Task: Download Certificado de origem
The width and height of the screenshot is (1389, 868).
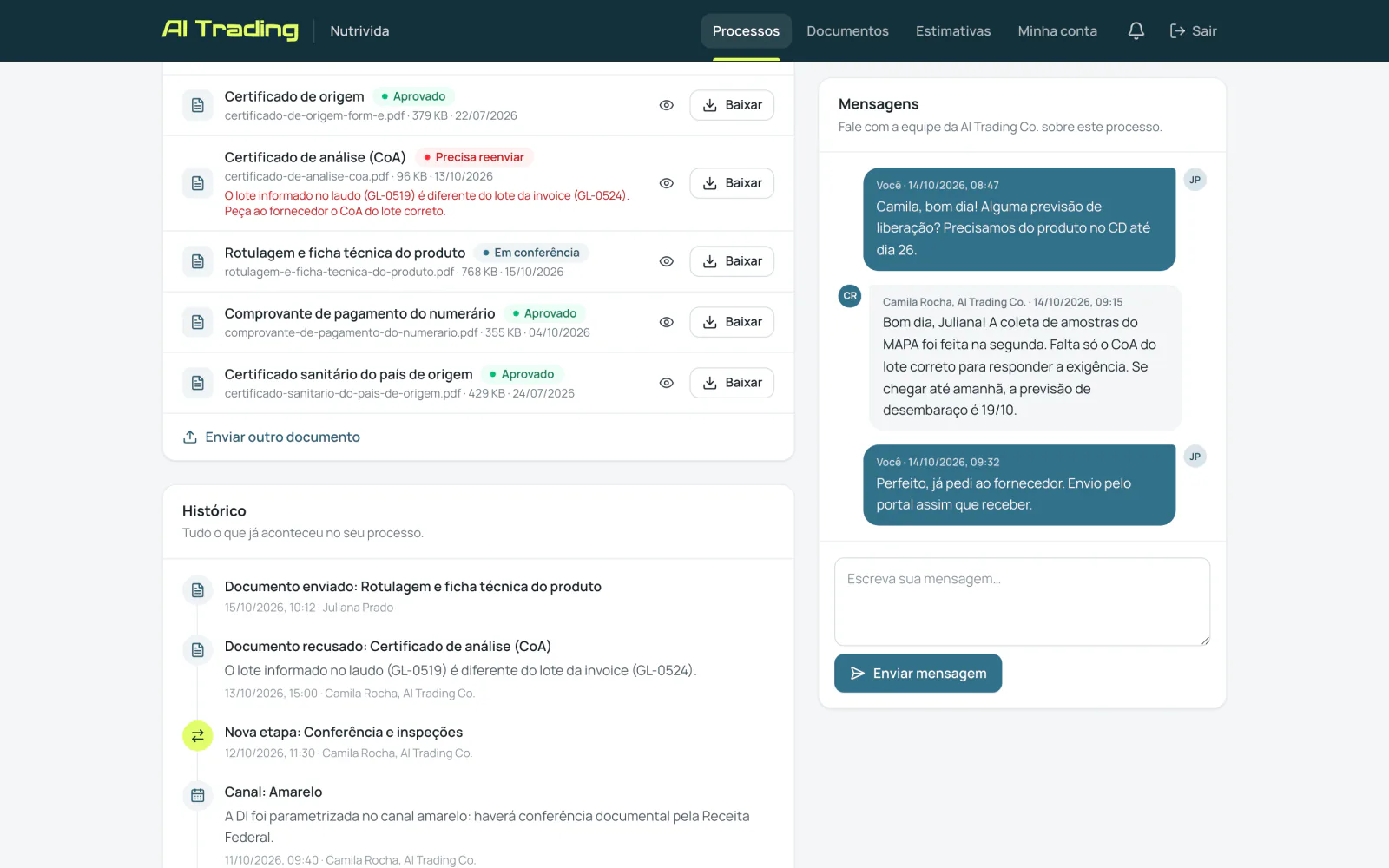Action: tap(732, 105)
